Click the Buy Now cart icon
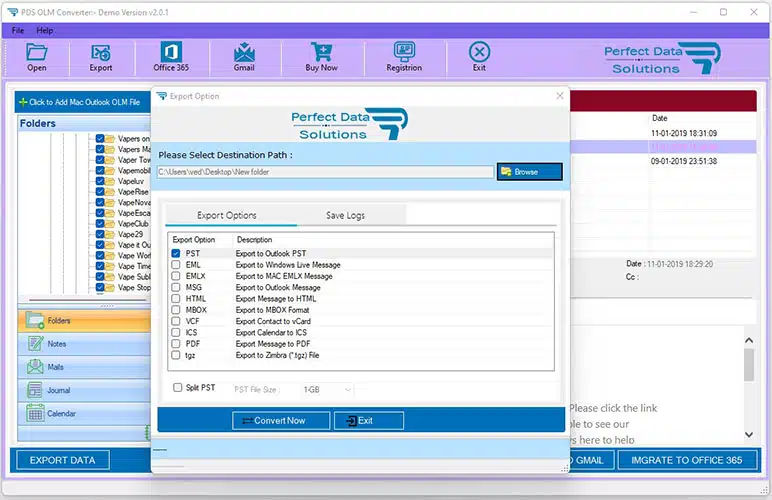This screenshot has width=772, height=500. click(322, 58)
